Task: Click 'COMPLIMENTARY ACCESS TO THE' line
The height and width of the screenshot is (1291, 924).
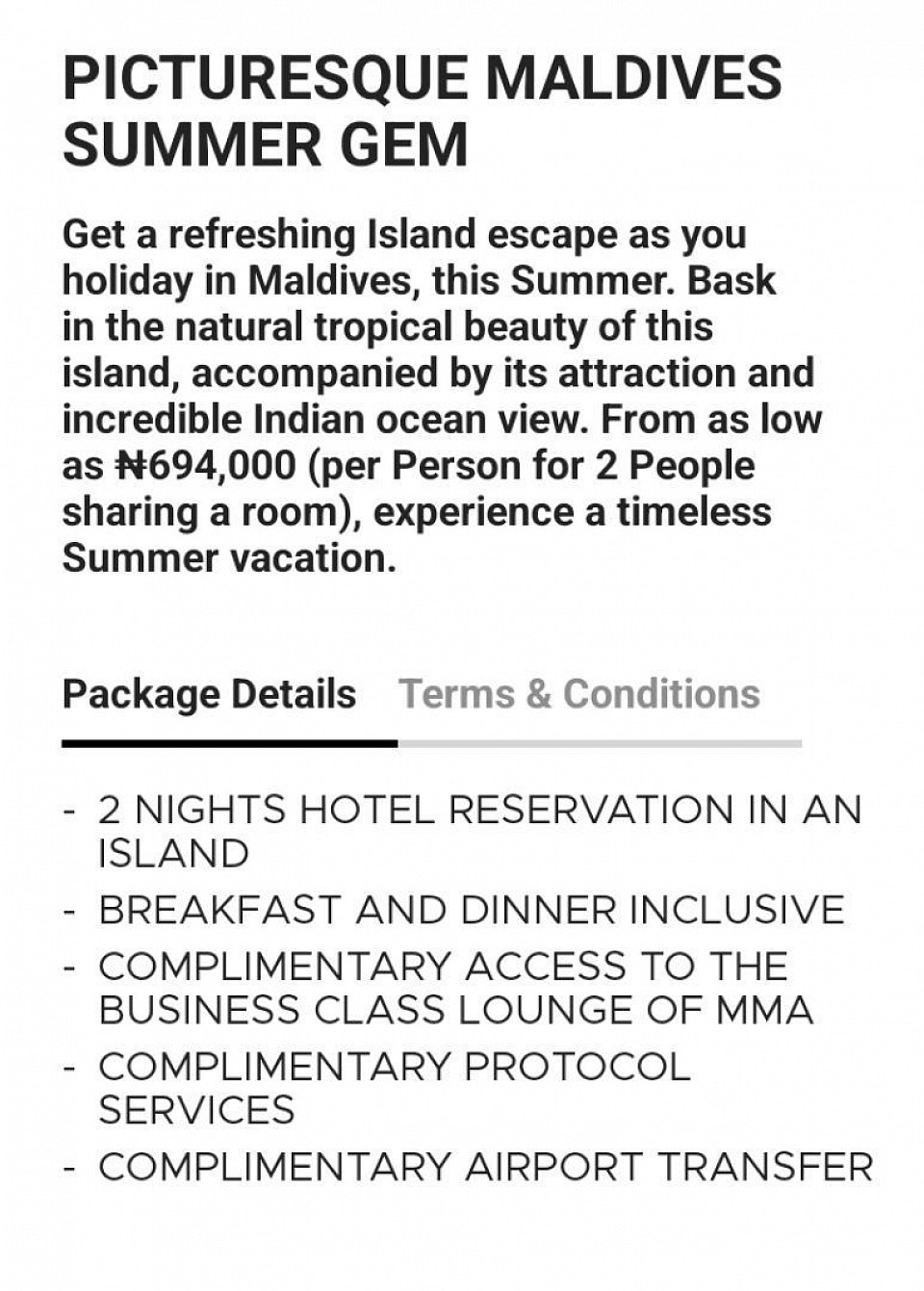Action: [x=443, y=967]
